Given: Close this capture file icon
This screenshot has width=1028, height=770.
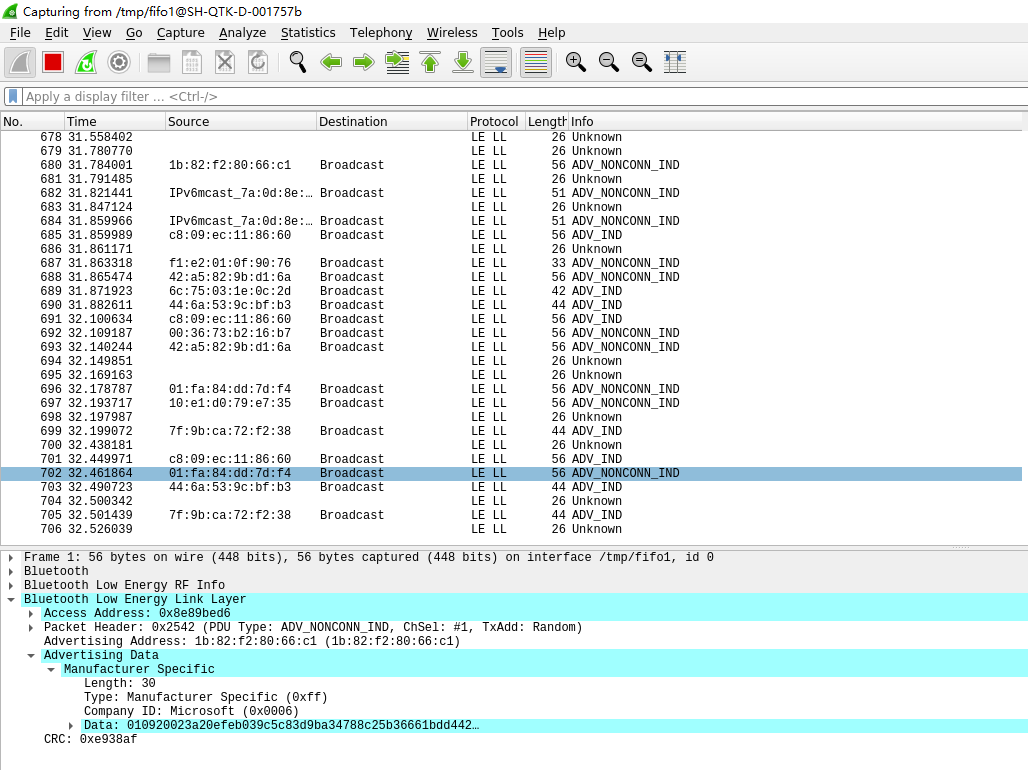Looking at the screenshot, I should pyautogui.click(x=225, y=62).
